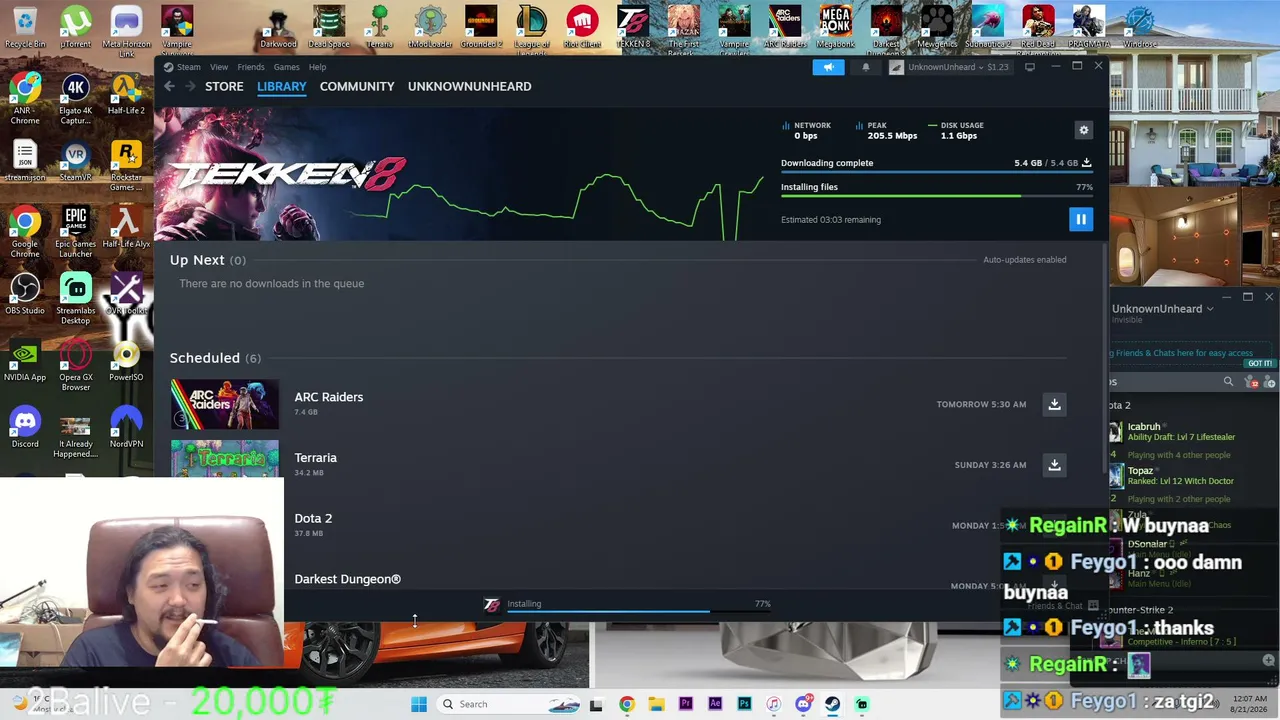Open the Friends menu in Steam
This screenshot has width=1280, height=720.
pos(251,67)
